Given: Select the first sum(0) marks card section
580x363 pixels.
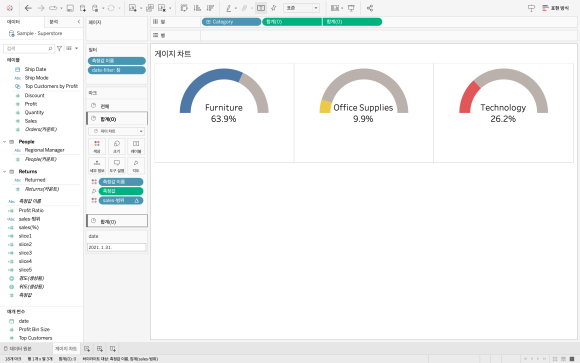Looking at the screenshot, I should point(117,119).
